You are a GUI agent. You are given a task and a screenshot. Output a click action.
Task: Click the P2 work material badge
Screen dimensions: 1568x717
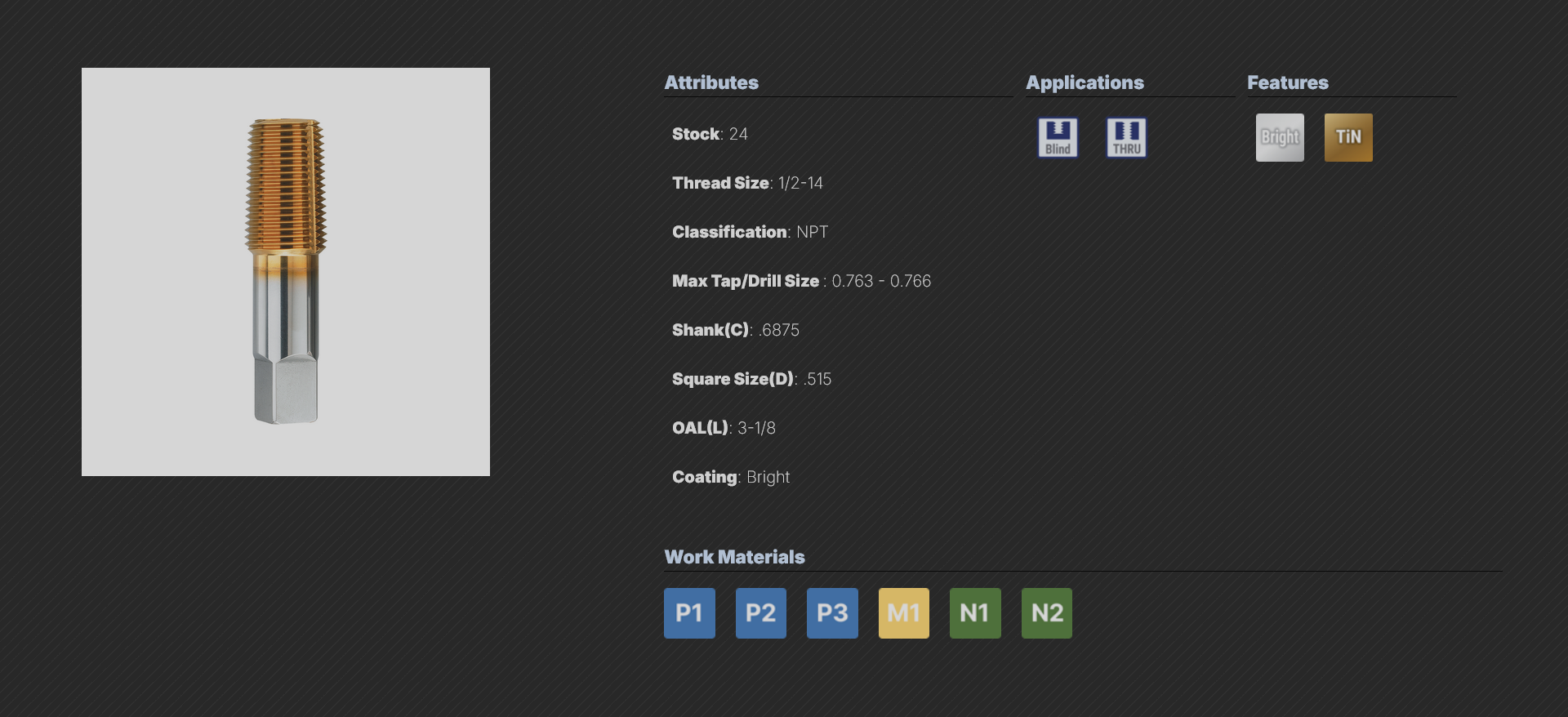[761, 613]
